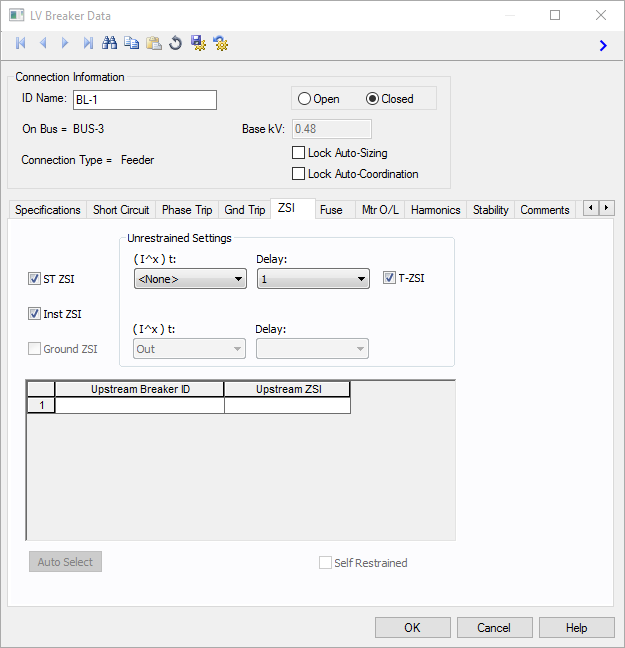
Task: Click row 1 Upstream ZSI cell
Action: [287, 405]
